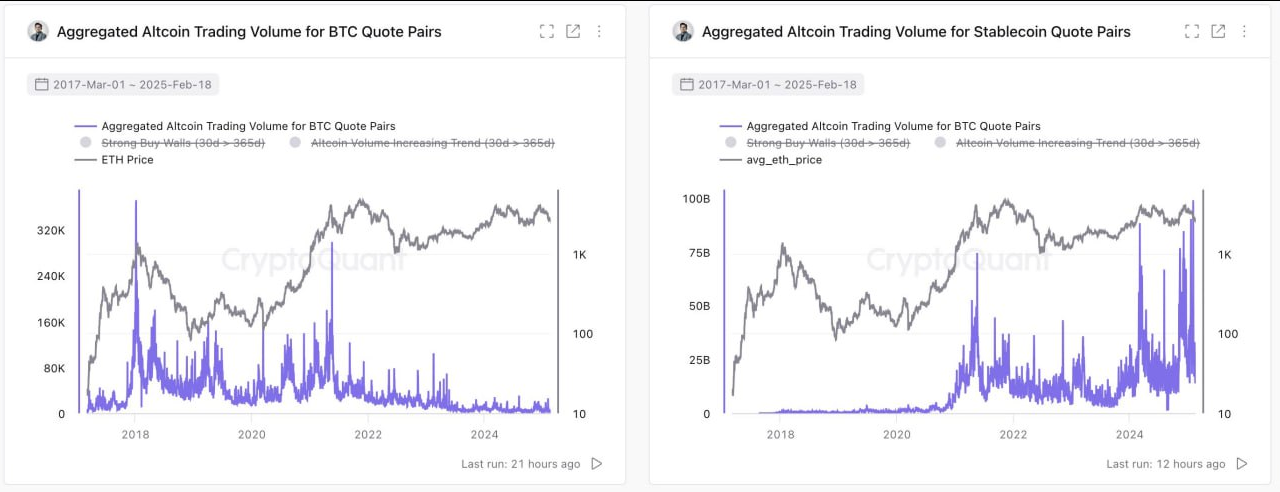Expand Stablecoin Quote Pairs chart to fullscreen

[x=1192, y=31]
